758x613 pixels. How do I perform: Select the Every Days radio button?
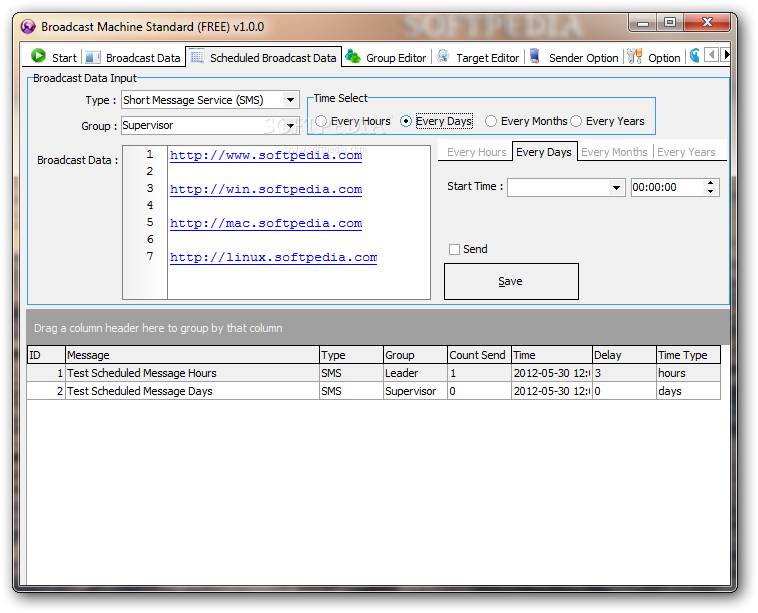406,121
